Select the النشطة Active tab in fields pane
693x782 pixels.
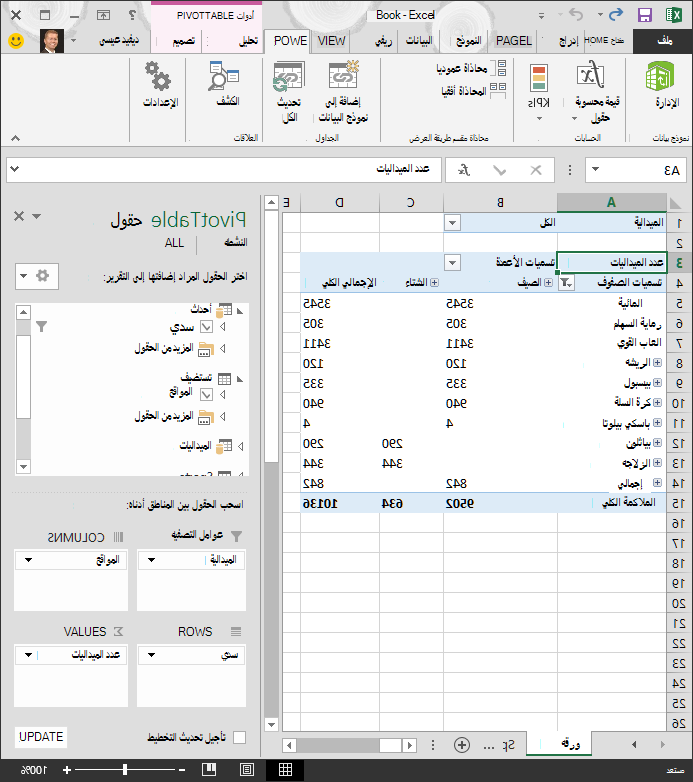(236, 242)
